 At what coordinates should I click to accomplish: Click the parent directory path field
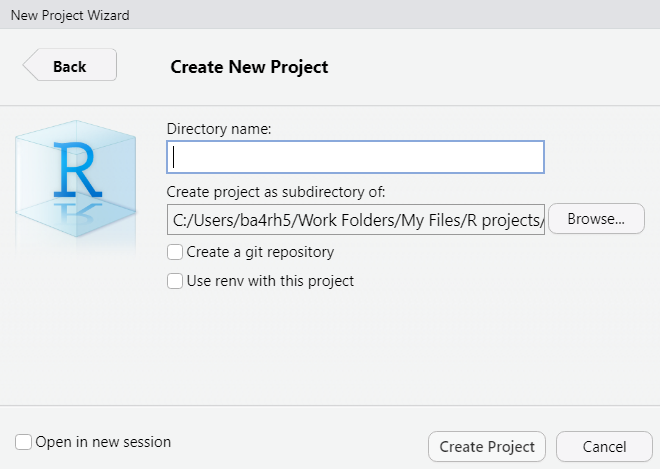(x=356, y=219)
